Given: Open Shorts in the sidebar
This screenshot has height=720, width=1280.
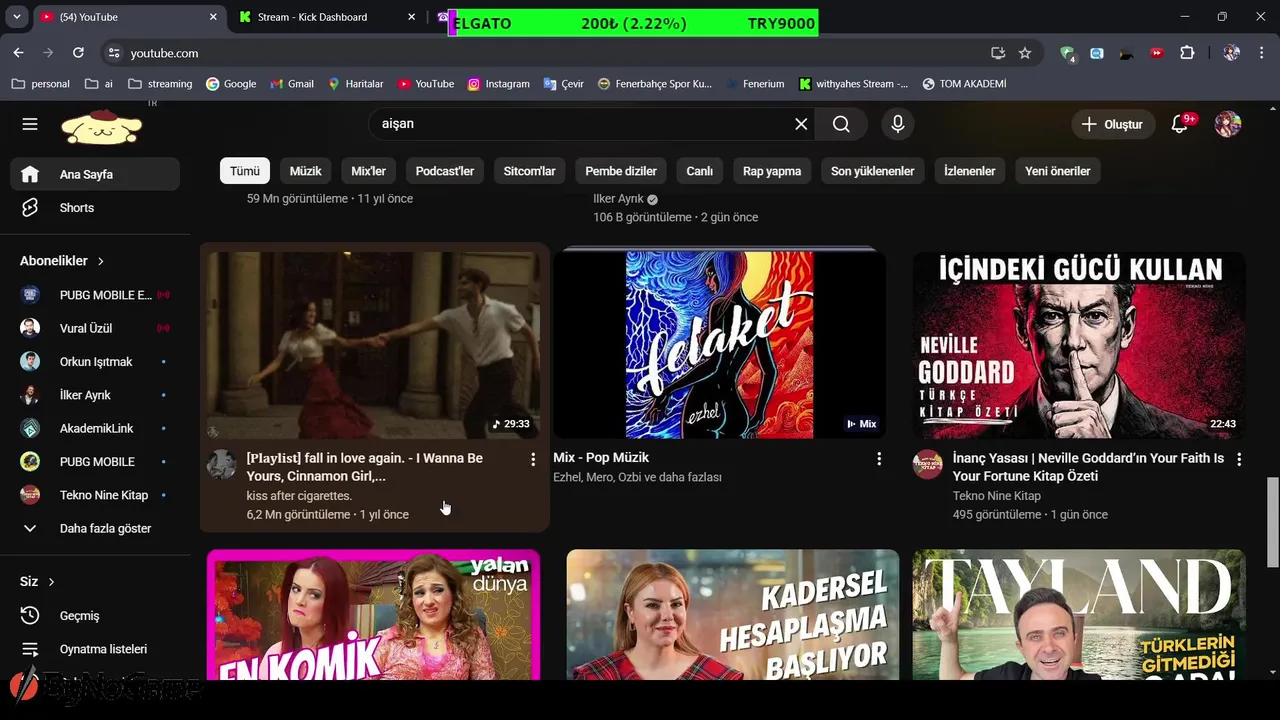Looking at the screenshot, I should (95, 208).
